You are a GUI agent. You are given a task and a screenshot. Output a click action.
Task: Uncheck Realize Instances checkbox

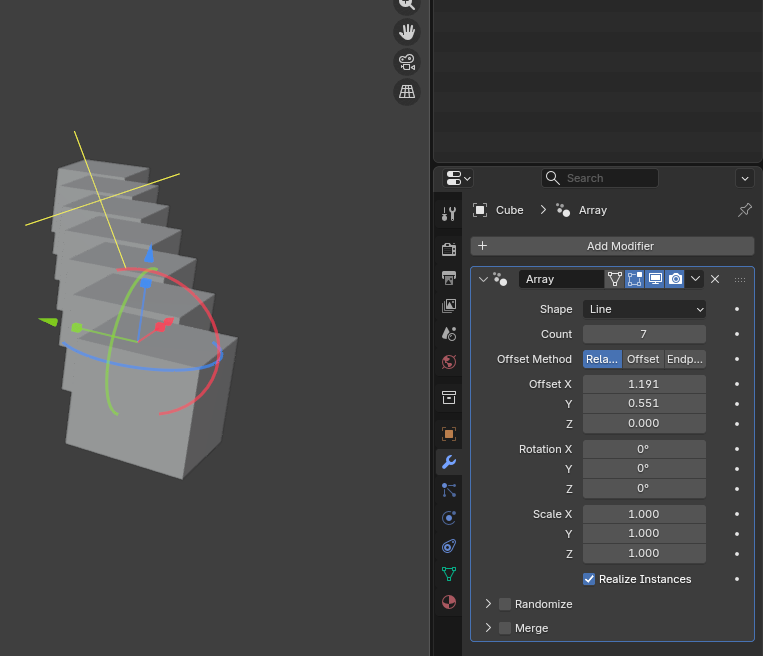(x=589, y=579)
